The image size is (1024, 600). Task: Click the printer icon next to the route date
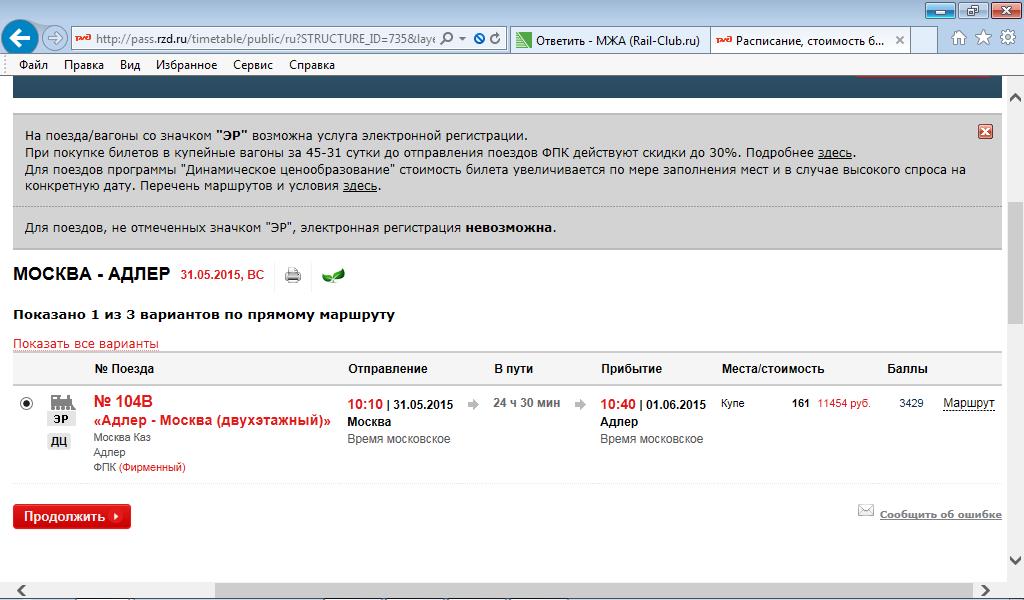click(x=293, y=275)
